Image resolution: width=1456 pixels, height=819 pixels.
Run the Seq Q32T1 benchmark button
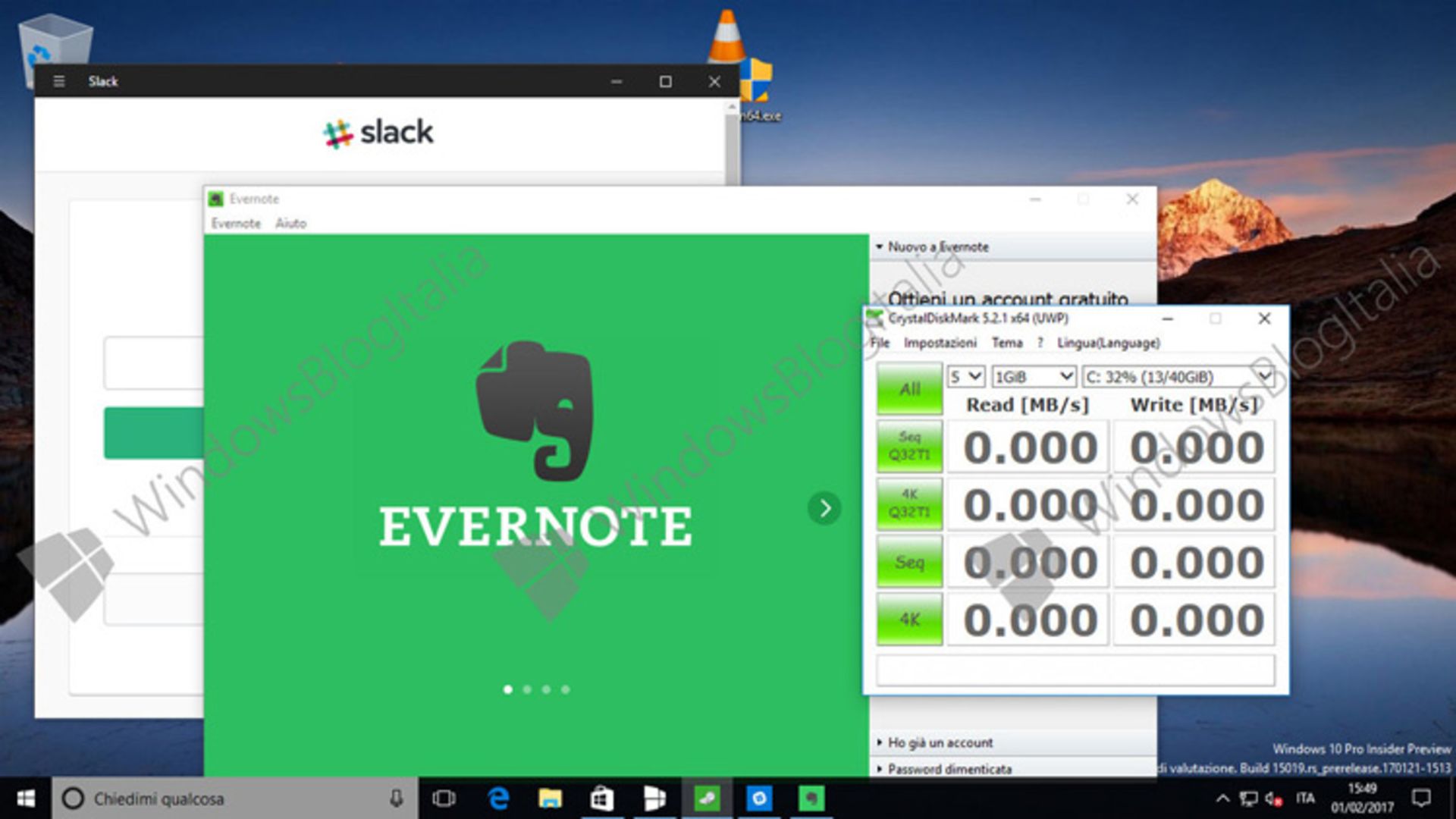pos(909,446)
